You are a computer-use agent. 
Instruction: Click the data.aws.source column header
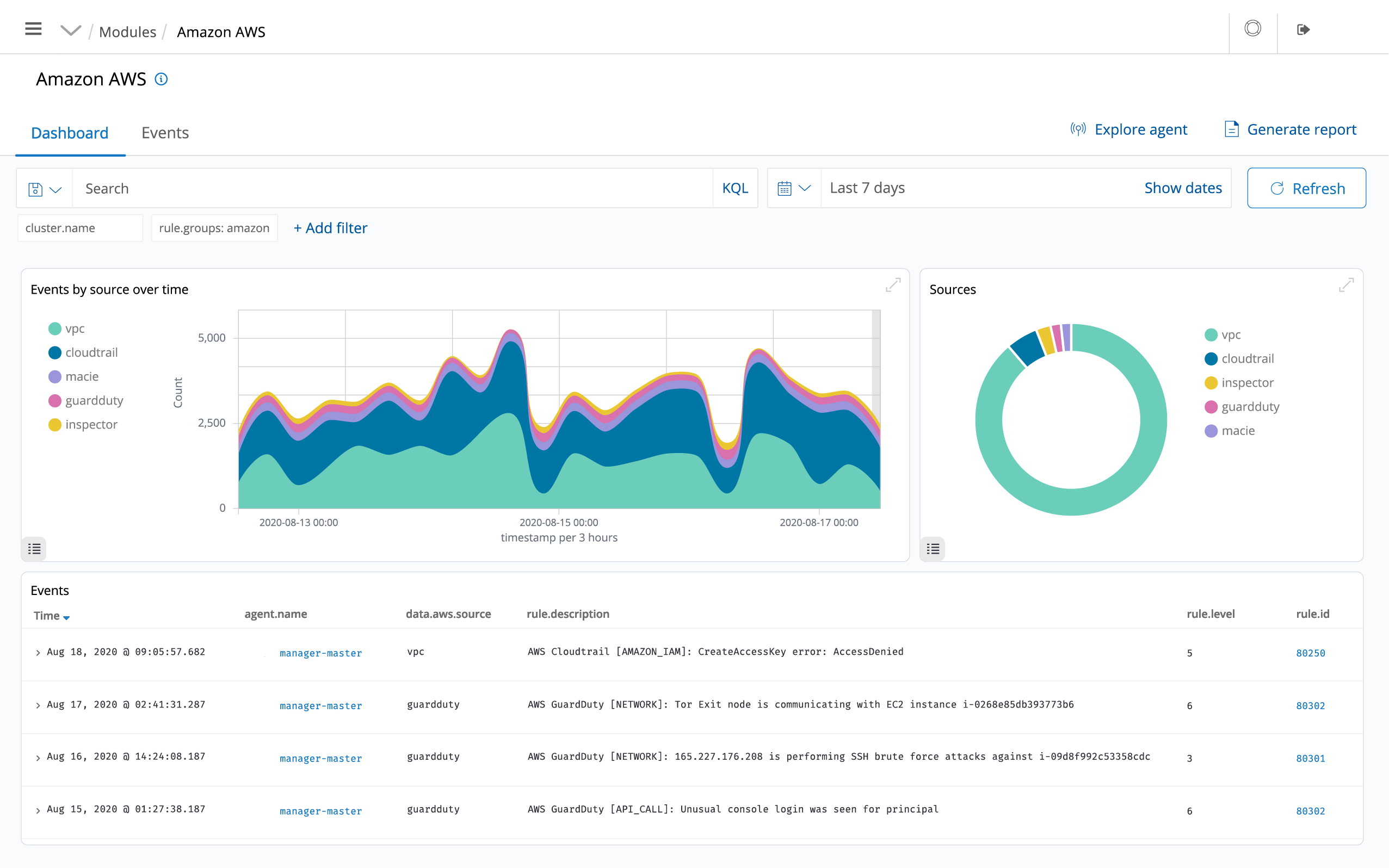click(x=448, y=613)
